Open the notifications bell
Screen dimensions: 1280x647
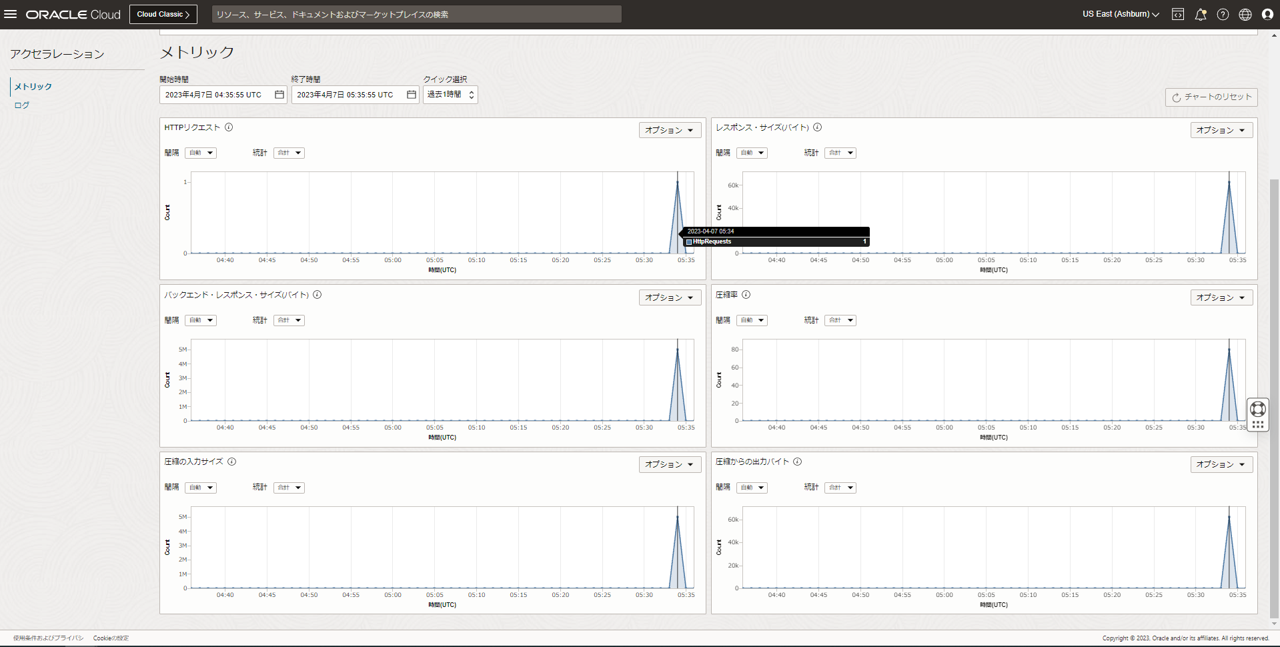coord(1200,14)
